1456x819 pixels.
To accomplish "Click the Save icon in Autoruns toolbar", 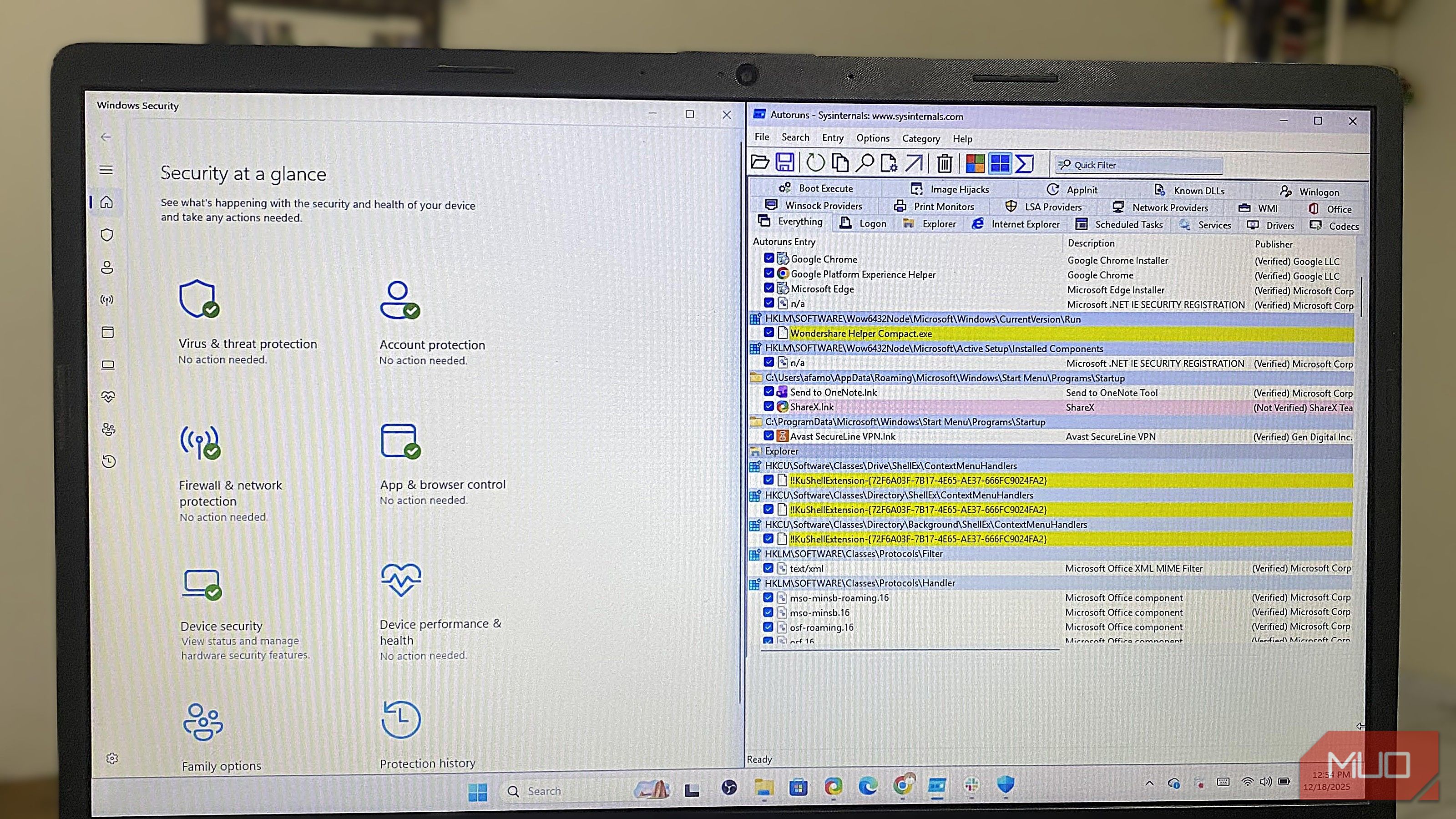I will (784, 163).
